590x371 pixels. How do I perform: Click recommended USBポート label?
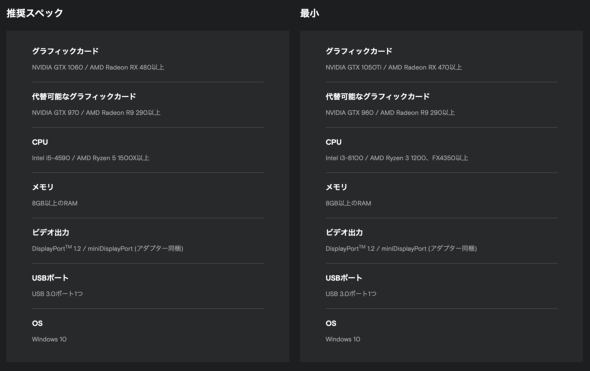coord(50,278)
